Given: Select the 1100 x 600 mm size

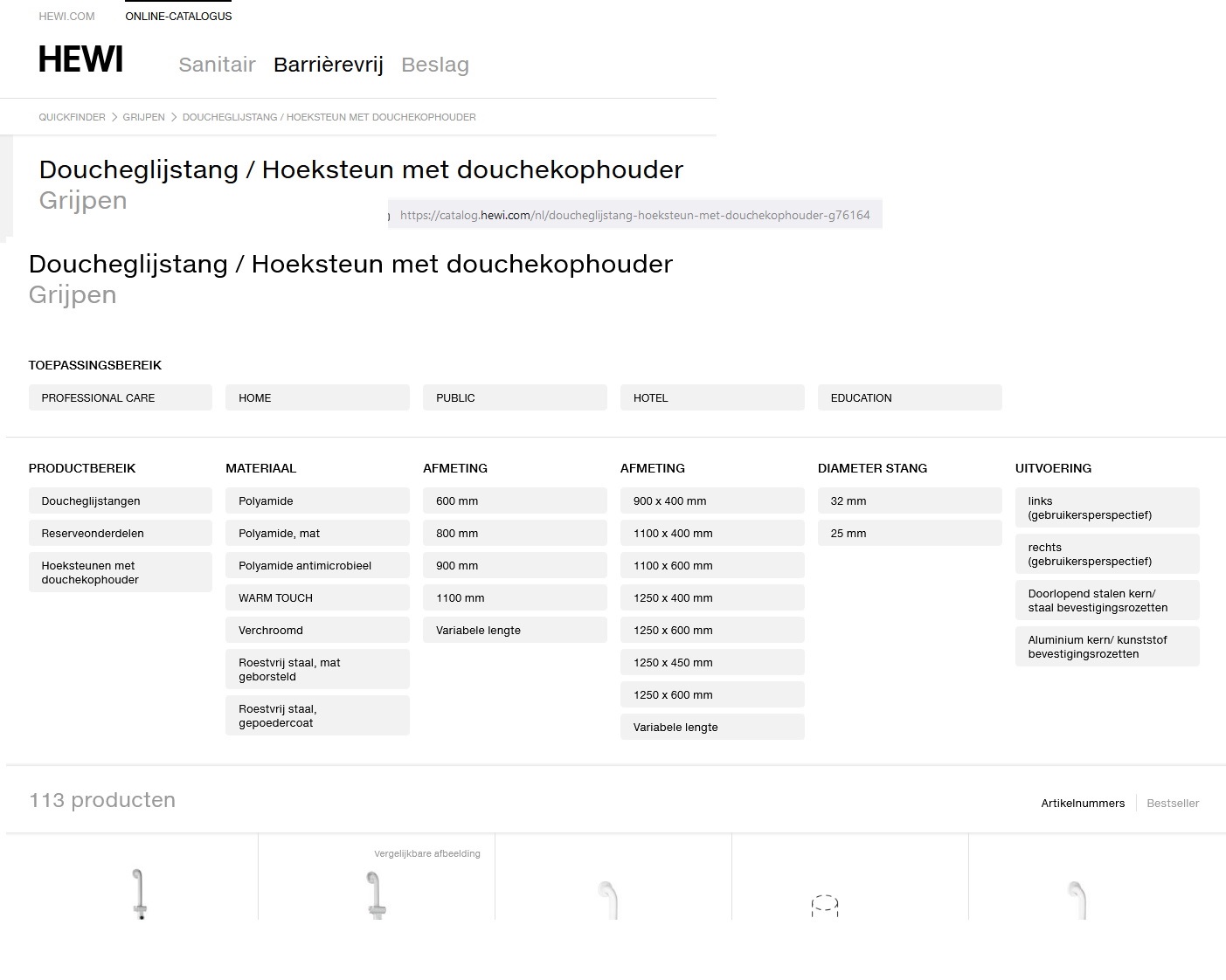Looking at the screenshot, I should (711, 566).
